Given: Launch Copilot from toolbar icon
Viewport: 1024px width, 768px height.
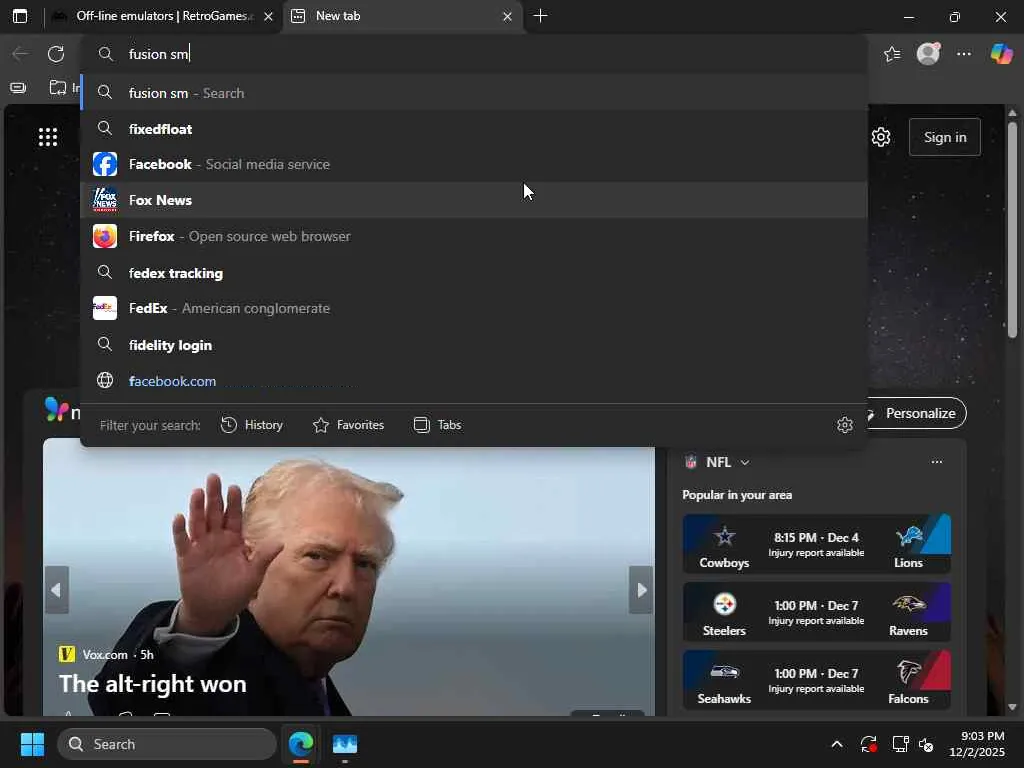Looking at the screenshot, I should tap(1001, 54).
